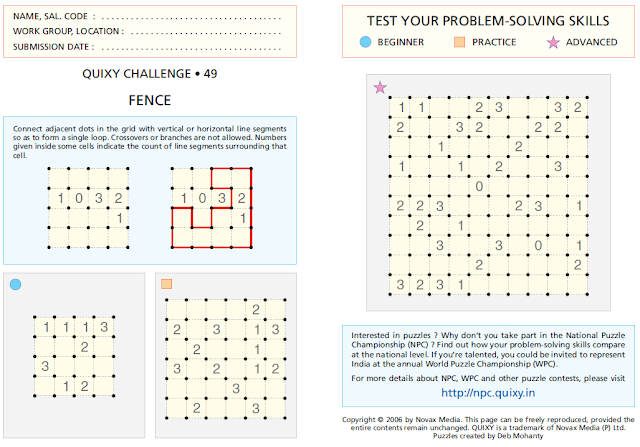640x447 pixels.
Task: Click the 0 cell in advanced puzzle center
Action: 479,187
